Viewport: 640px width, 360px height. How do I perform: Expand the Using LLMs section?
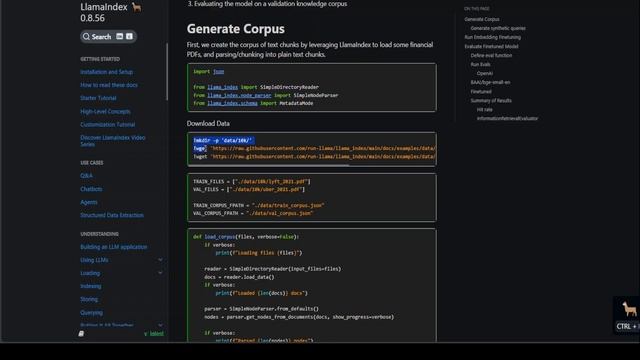tap(160, 260)
